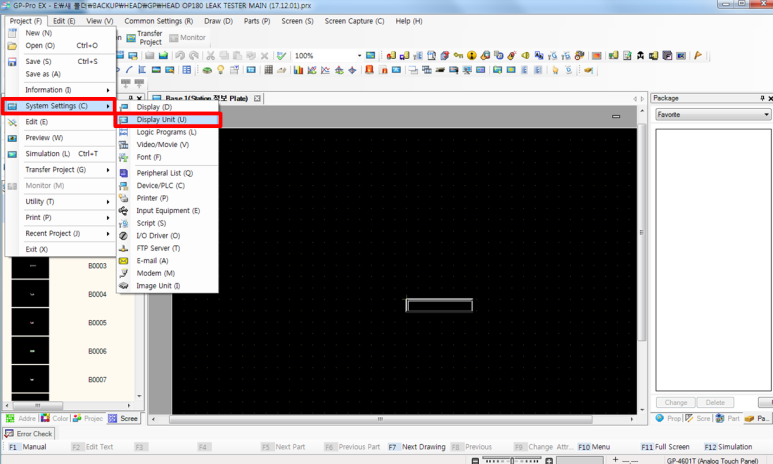The image size is (773, 464).
Task: Select Save as from Project menu
Action: pyautogui.click(x=60, y=74)
